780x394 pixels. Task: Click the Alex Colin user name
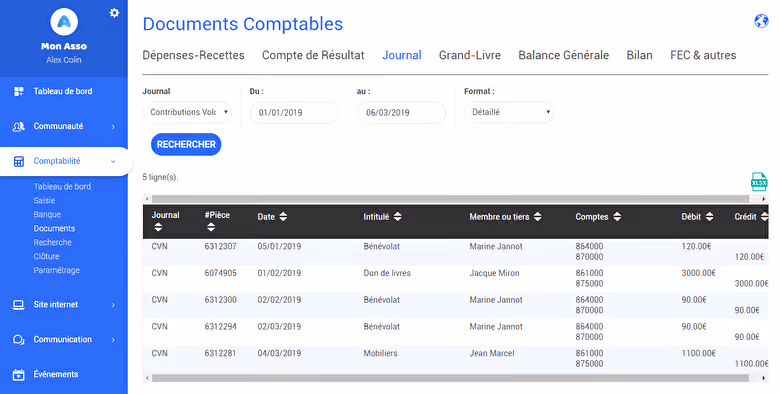64,60
